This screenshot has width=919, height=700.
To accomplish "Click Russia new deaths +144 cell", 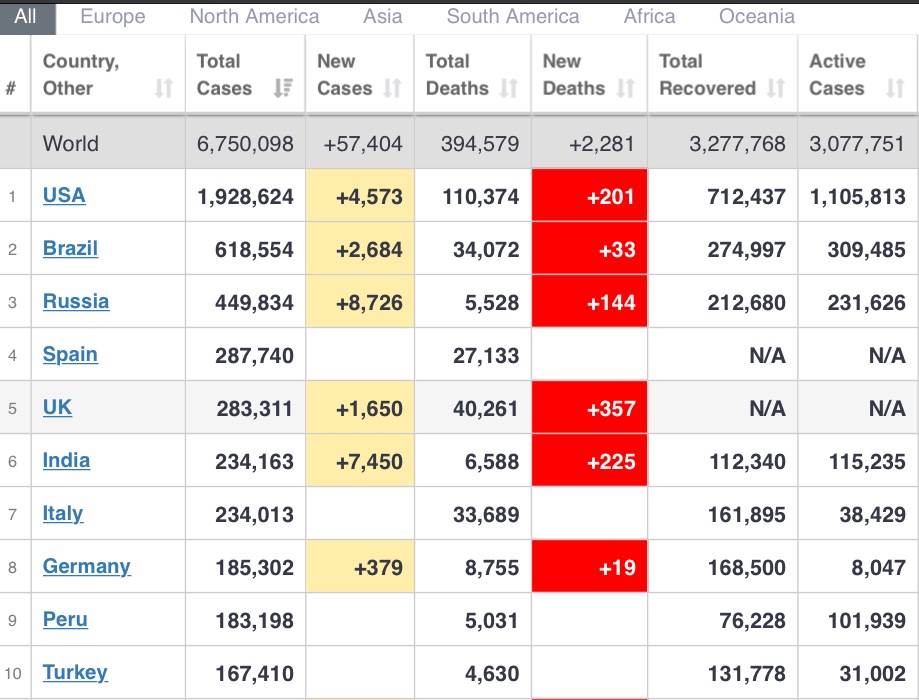I will [590, 301].
